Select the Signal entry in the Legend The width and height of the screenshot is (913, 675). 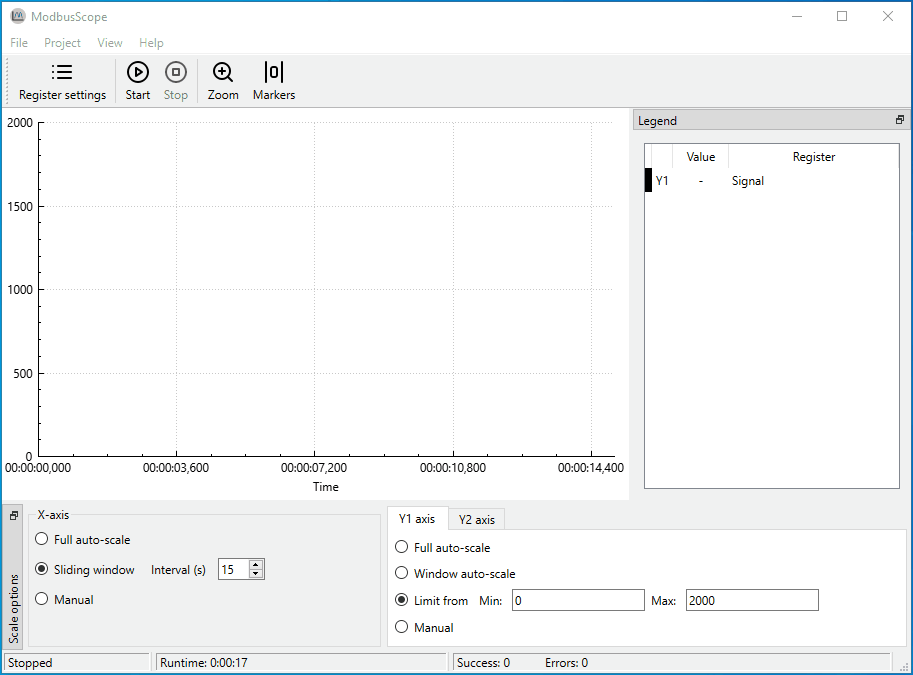click(x=747, y=181)
